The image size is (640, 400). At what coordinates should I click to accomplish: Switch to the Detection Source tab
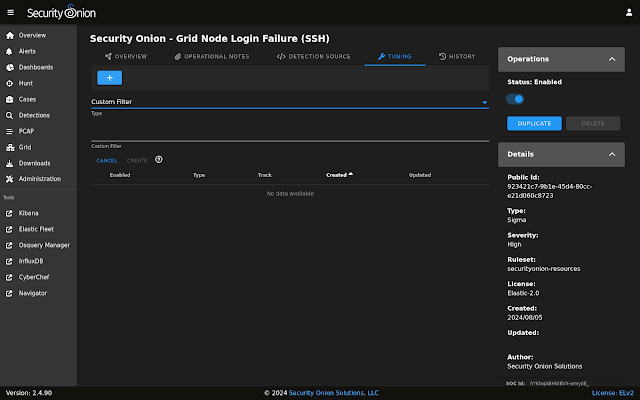point(313,56)
